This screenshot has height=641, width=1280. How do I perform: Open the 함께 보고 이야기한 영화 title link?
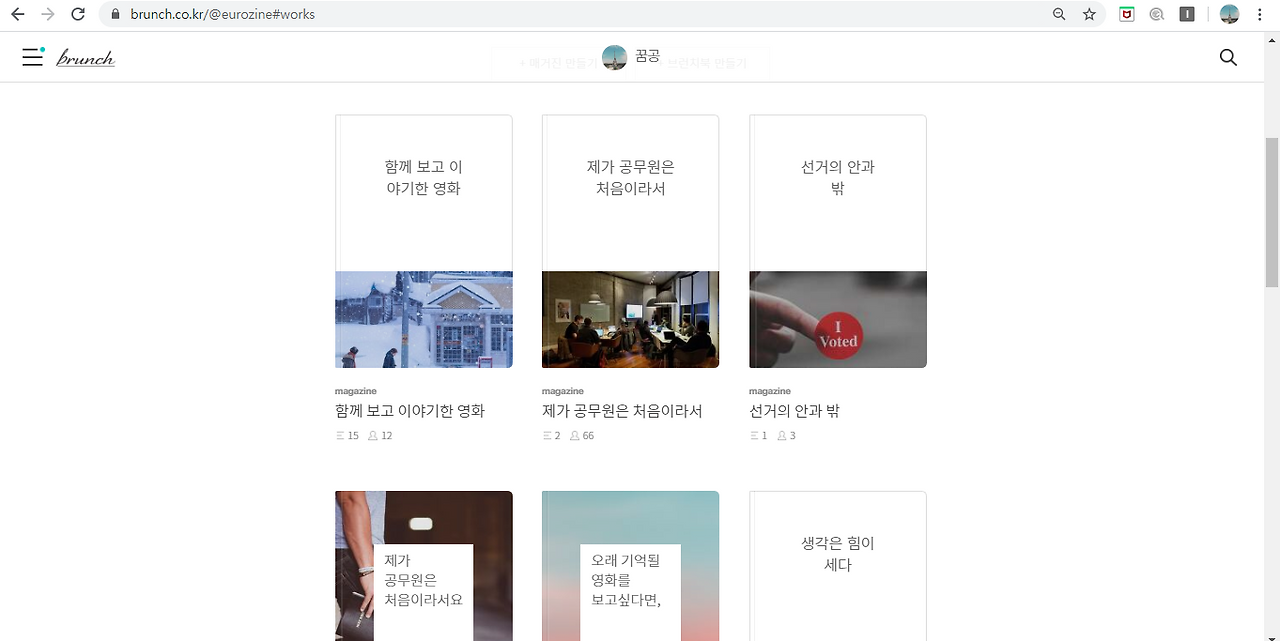410,411
